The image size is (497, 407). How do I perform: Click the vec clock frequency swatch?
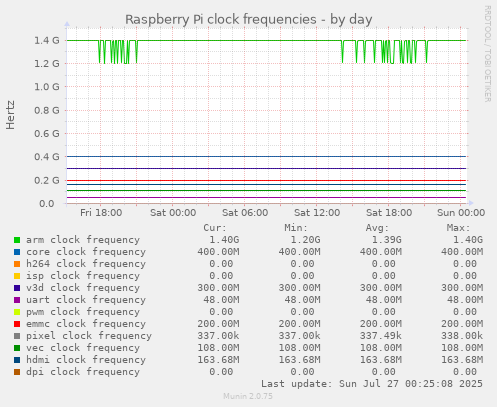(x=17, y=348)
